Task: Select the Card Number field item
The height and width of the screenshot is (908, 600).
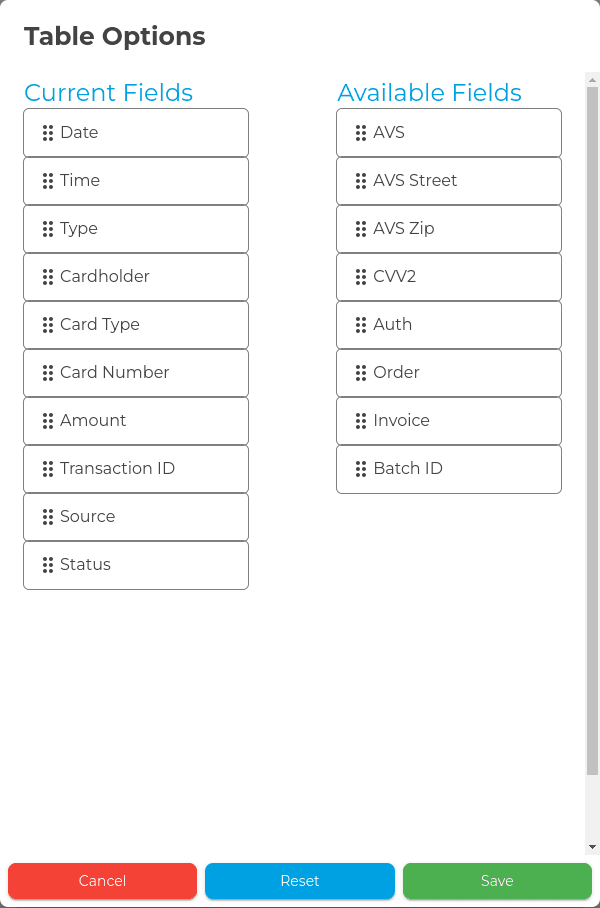Action: (x=136, y=373)
